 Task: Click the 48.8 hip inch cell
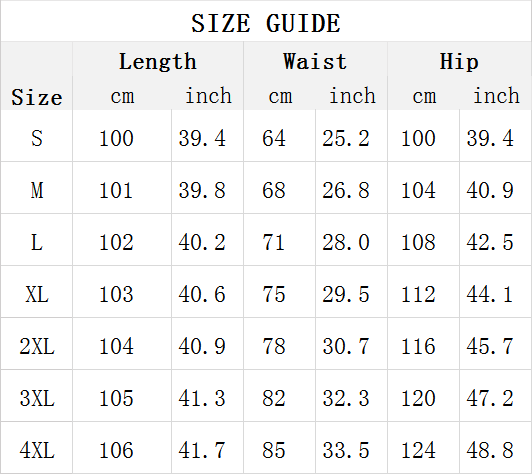point(490,451)
